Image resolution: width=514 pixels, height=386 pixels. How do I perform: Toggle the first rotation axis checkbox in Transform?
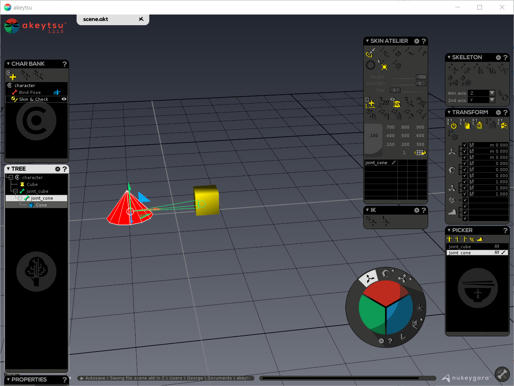465,164
